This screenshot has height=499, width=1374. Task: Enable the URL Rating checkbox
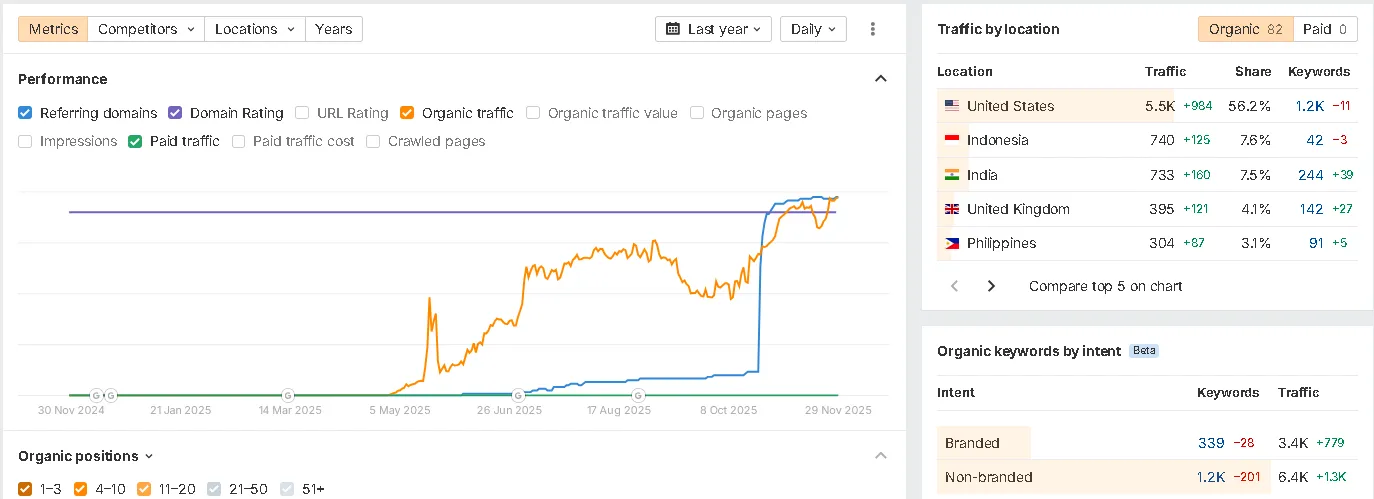pyautogui.click(x=303, y=113)
